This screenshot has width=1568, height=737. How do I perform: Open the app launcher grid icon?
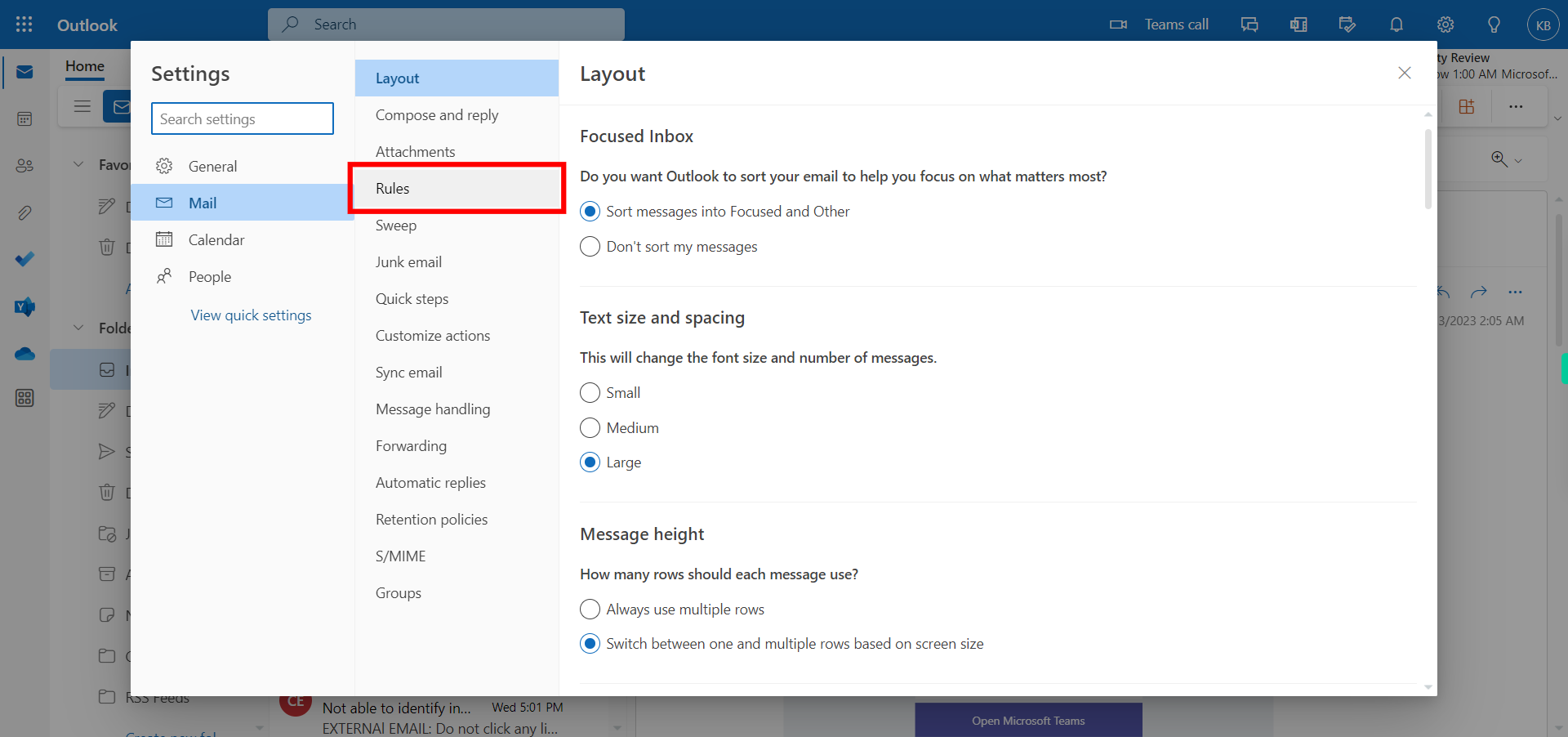pyautogui.click(x=24, y=25)
